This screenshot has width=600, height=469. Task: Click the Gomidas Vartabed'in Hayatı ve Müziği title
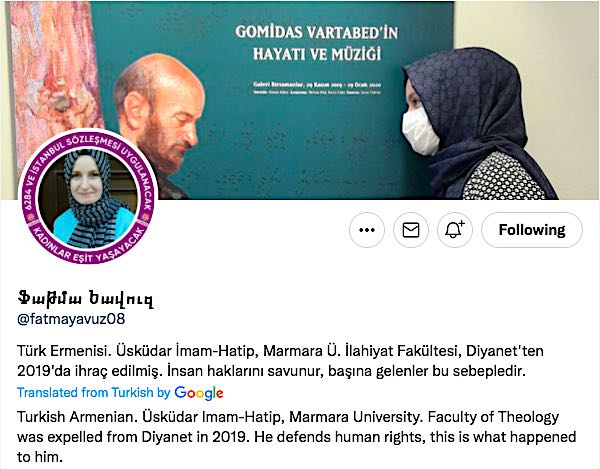point(317,43)
